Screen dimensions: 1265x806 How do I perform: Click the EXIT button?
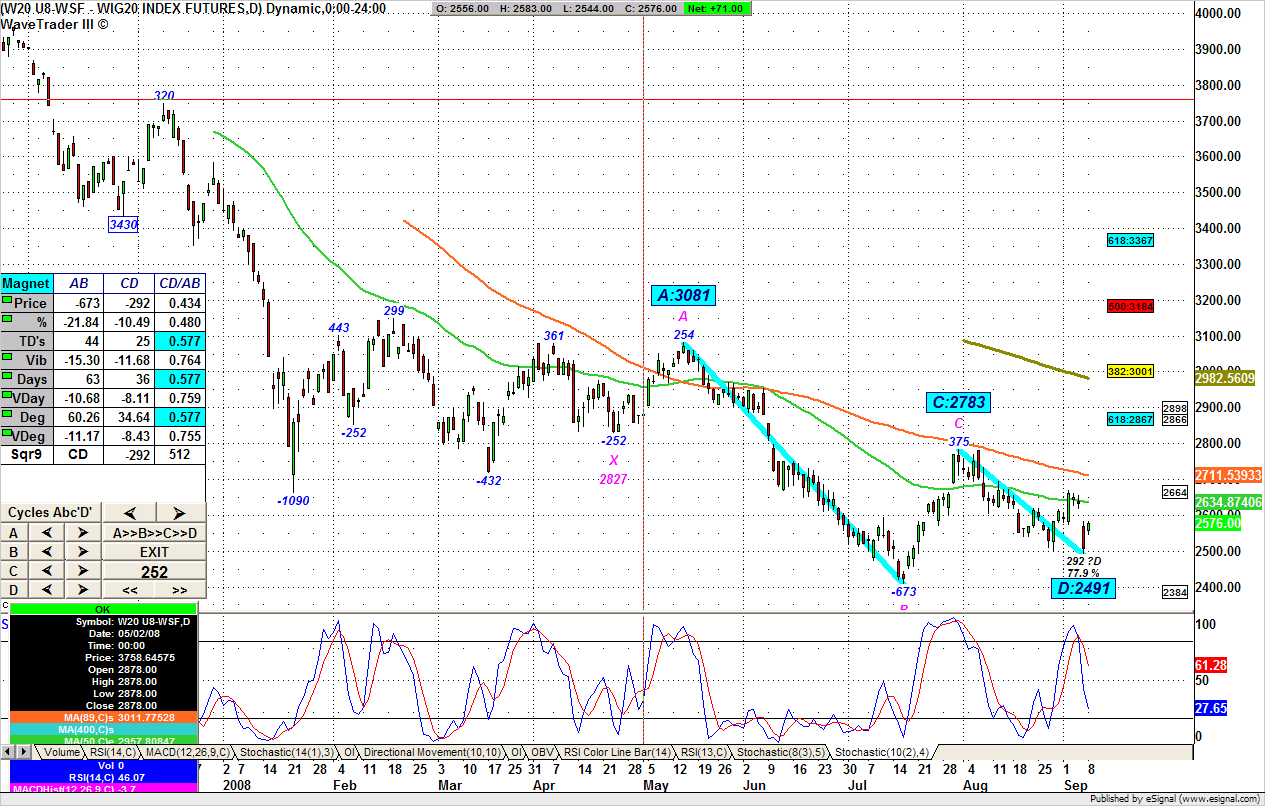pyautogui.click(x=155, y=551)
